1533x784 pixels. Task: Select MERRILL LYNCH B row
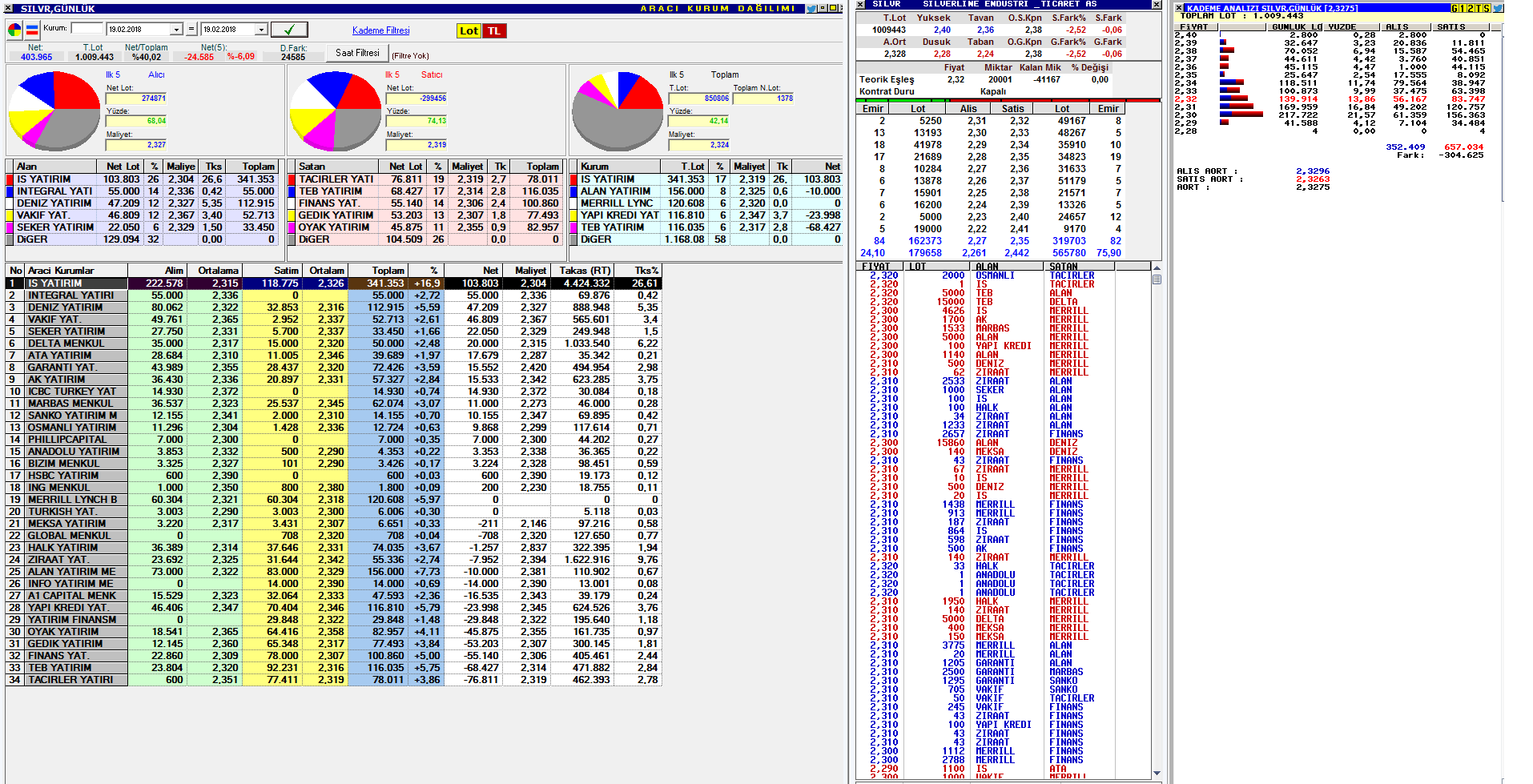(333, 500)
